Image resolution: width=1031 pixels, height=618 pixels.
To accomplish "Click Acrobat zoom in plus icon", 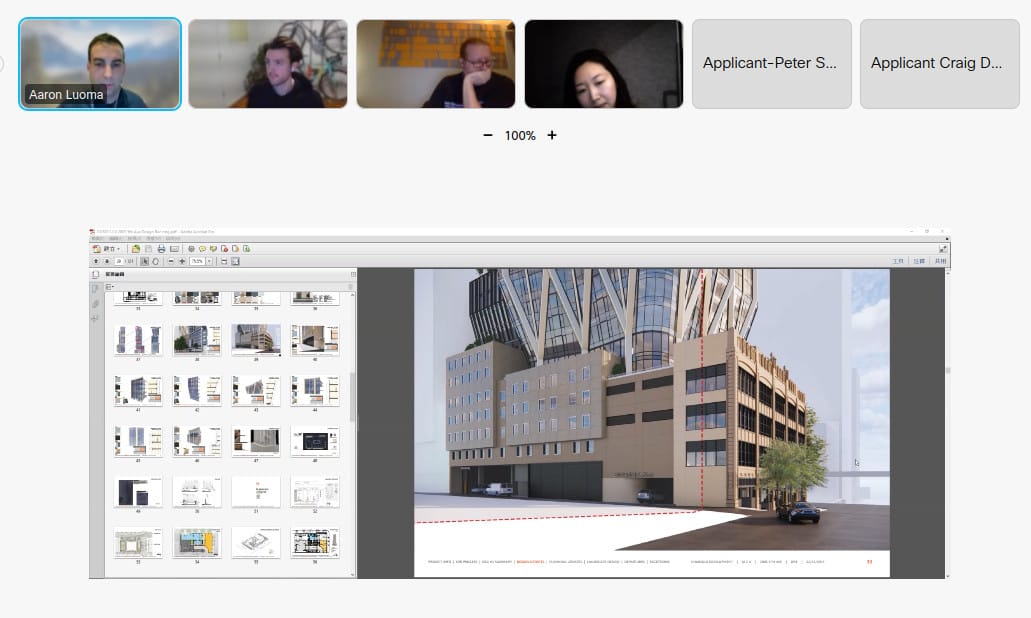I will [182, 261].
